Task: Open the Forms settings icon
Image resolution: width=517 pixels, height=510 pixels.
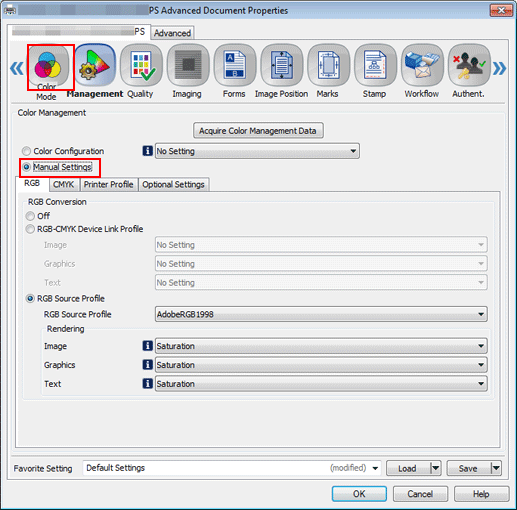Action: 235,65
